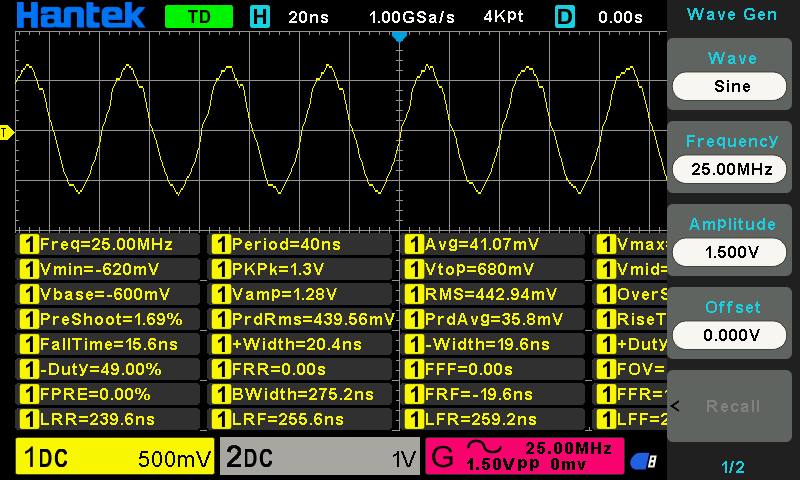Open the Amplitude 1.500V setting
This screenshot has width=800, height=480.
(x=732, y=252)
